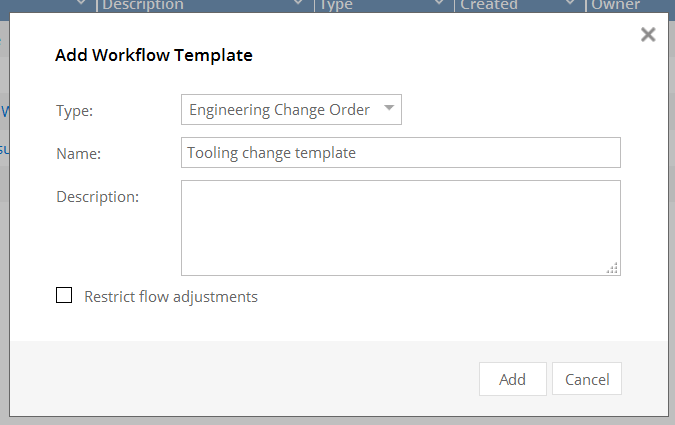Open the Created column chevron menu
Image resolution: width=675 pixels, height=425 pixels.
pyautogui.click(x=572, y=5)
